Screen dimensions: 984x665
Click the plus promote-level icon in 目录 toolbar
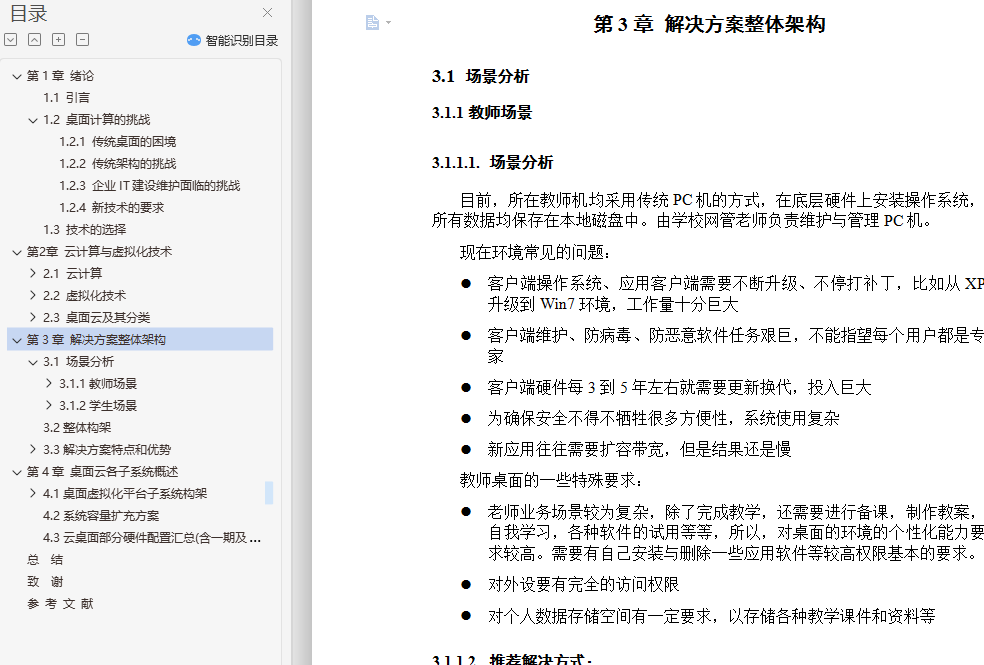coord(58,40)
